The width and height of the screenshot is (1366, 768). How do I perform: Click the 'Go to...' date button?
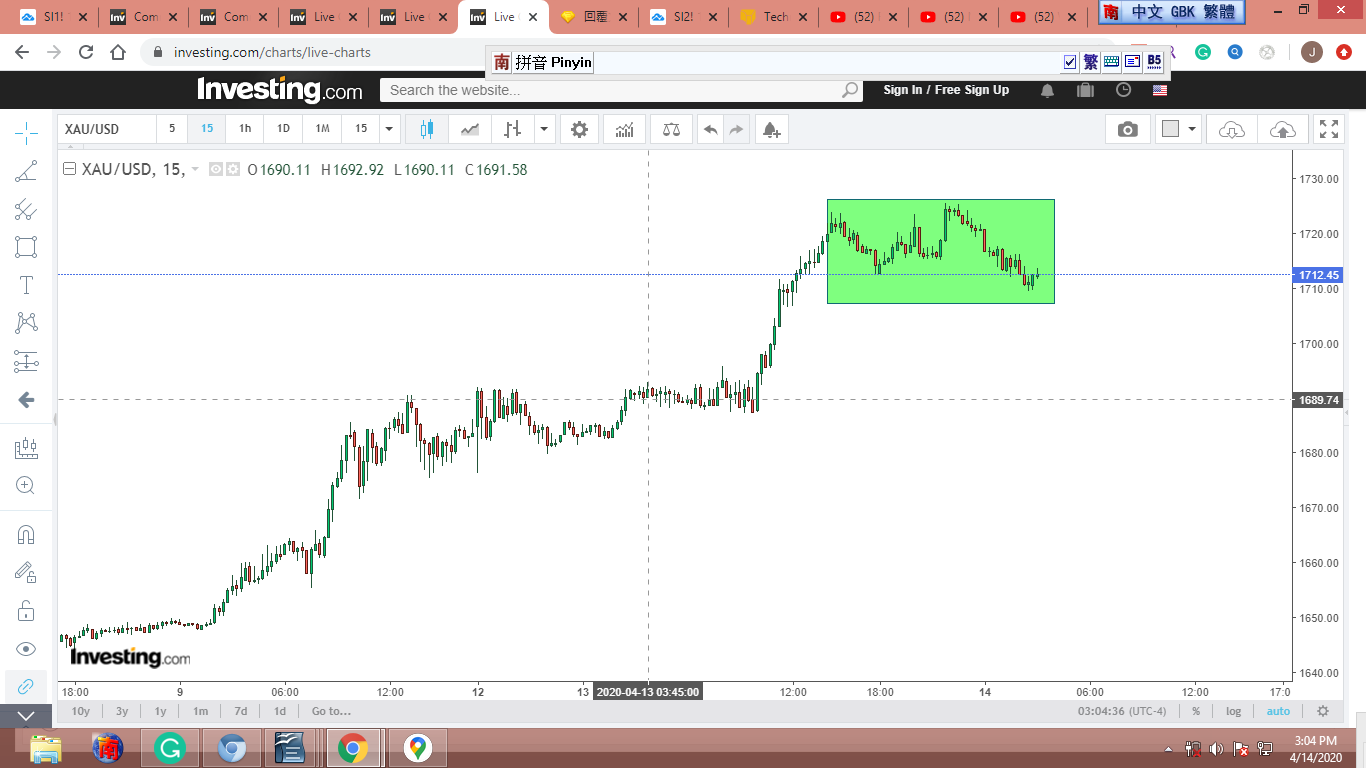coord(331,711)
